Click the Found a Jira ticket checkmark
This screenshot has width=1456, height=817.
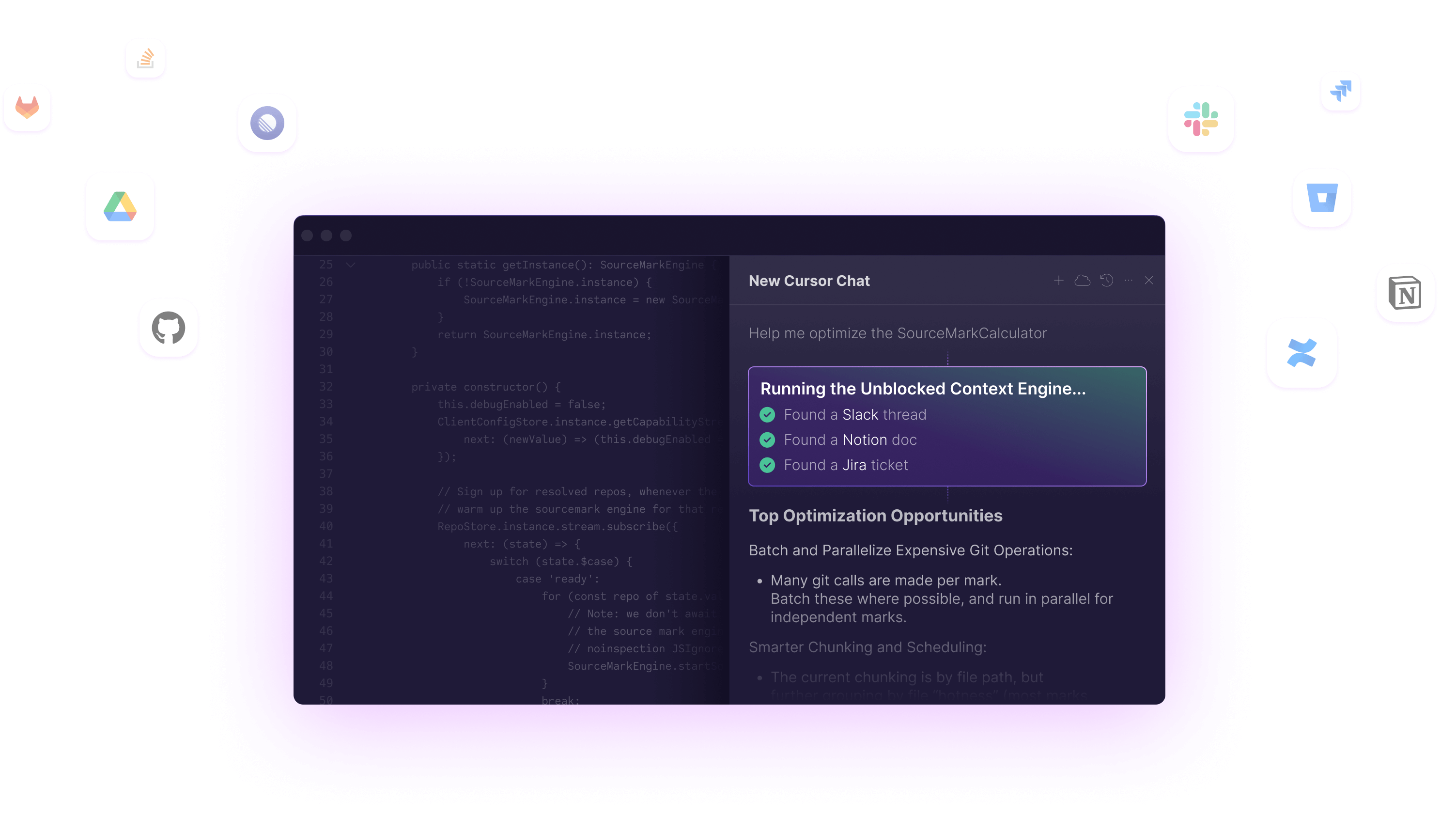[x=767, y=465]
